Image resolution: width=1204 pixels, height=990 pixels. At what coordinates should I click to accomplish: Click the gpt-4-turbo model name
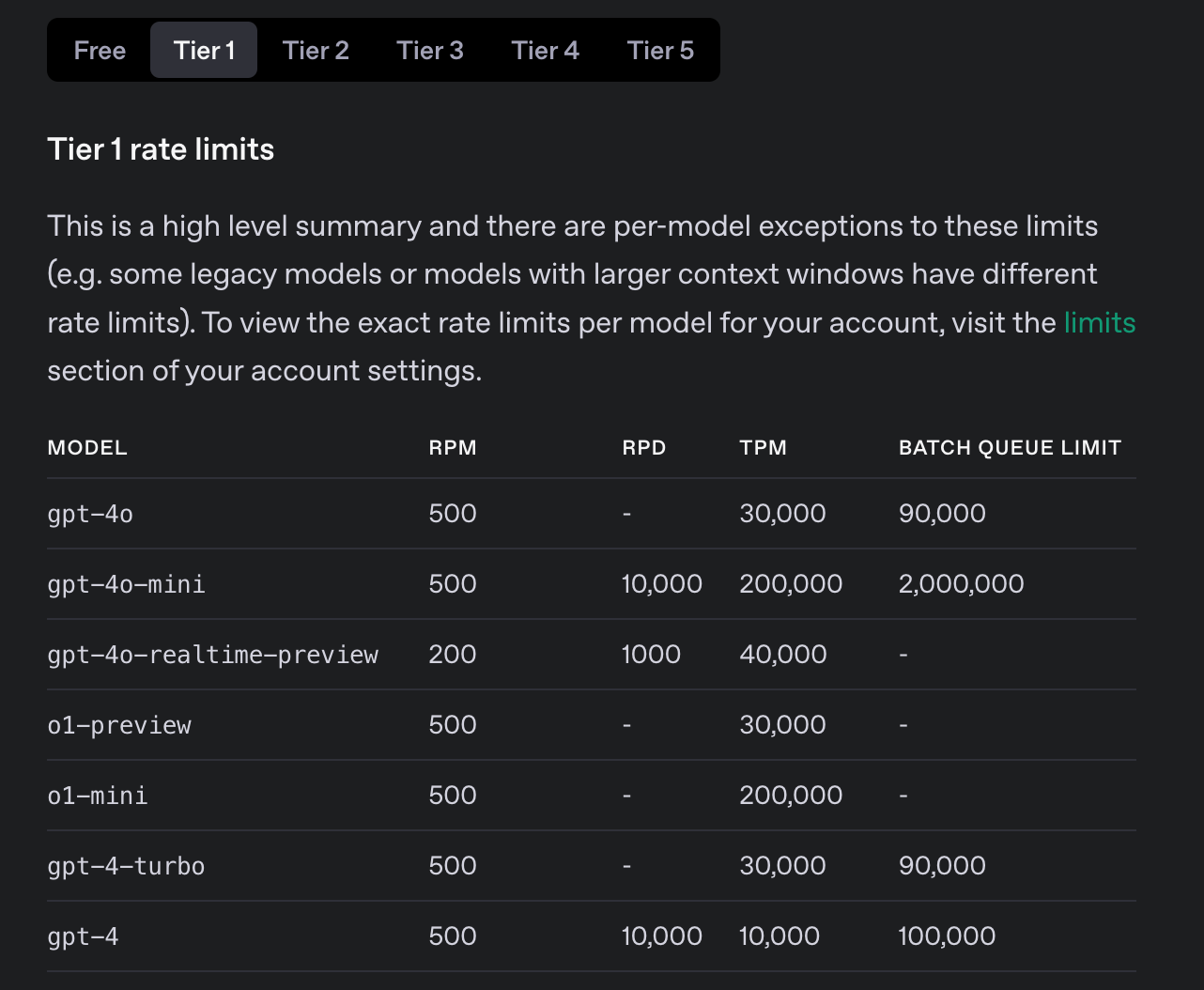coord(126,866)
